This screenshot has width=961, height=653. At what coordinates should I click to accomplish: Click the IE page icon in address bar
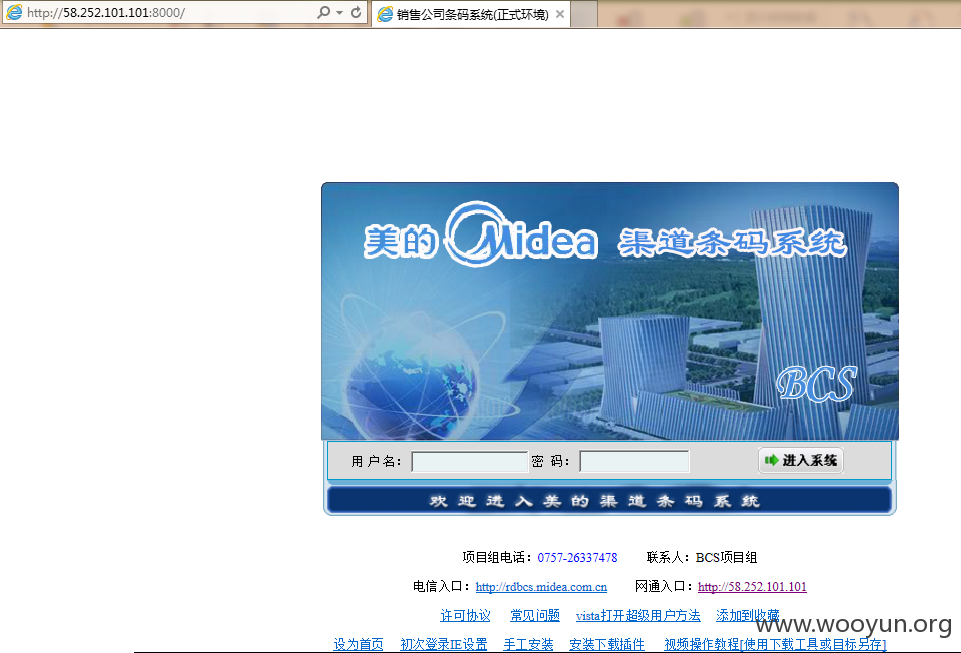pos(14,12)
